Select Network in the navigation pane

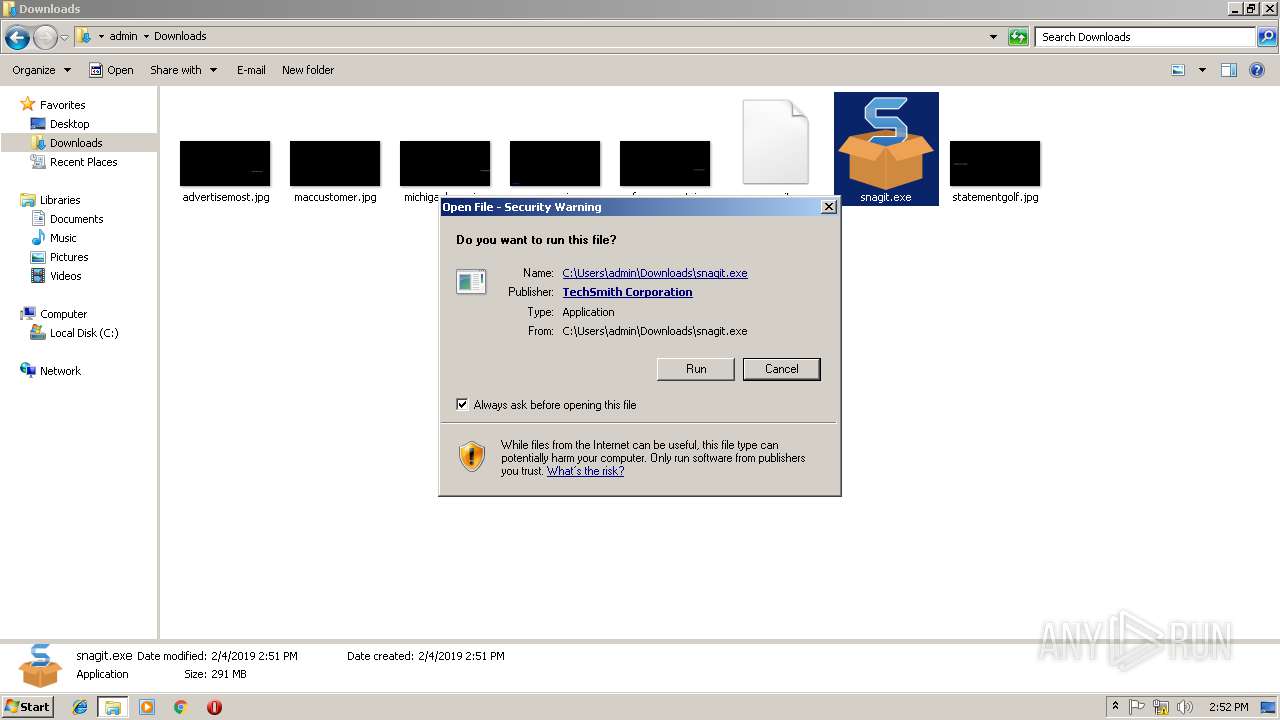[60, 371]
